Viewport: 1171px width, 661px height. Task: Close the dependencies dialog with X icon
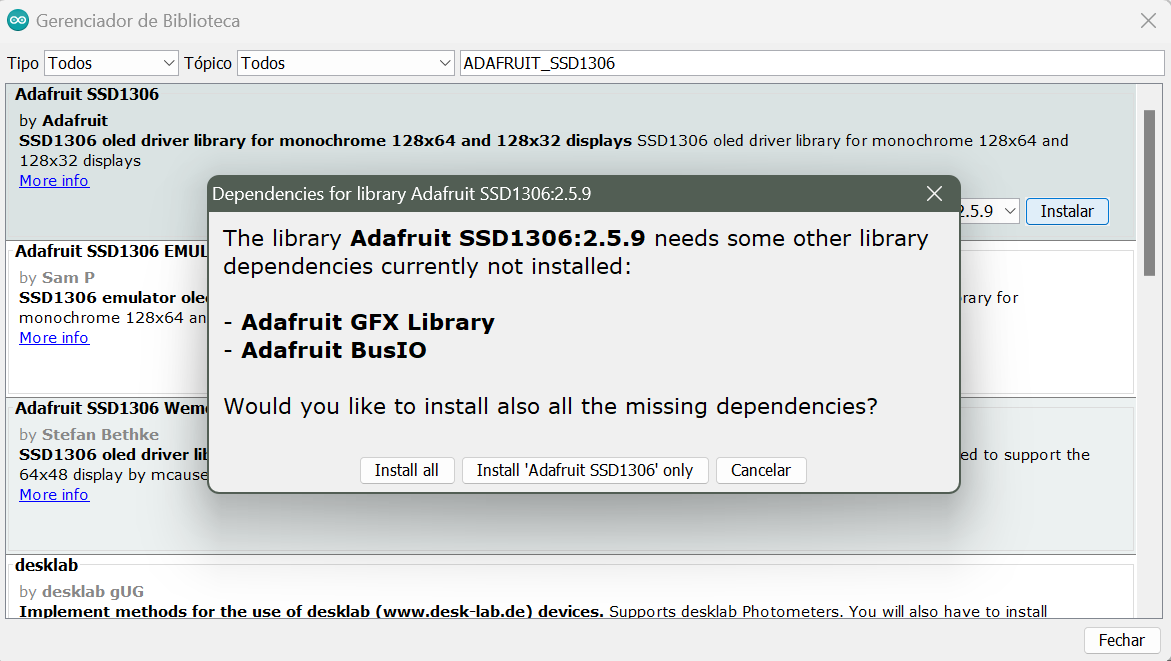coord(934,194)
